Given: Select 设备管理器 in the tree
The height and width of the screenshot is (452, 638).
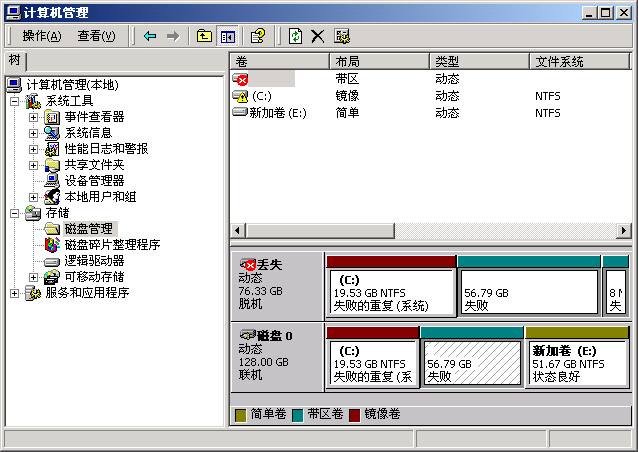Looking at the screenshot, I should (x=94, y=181).
